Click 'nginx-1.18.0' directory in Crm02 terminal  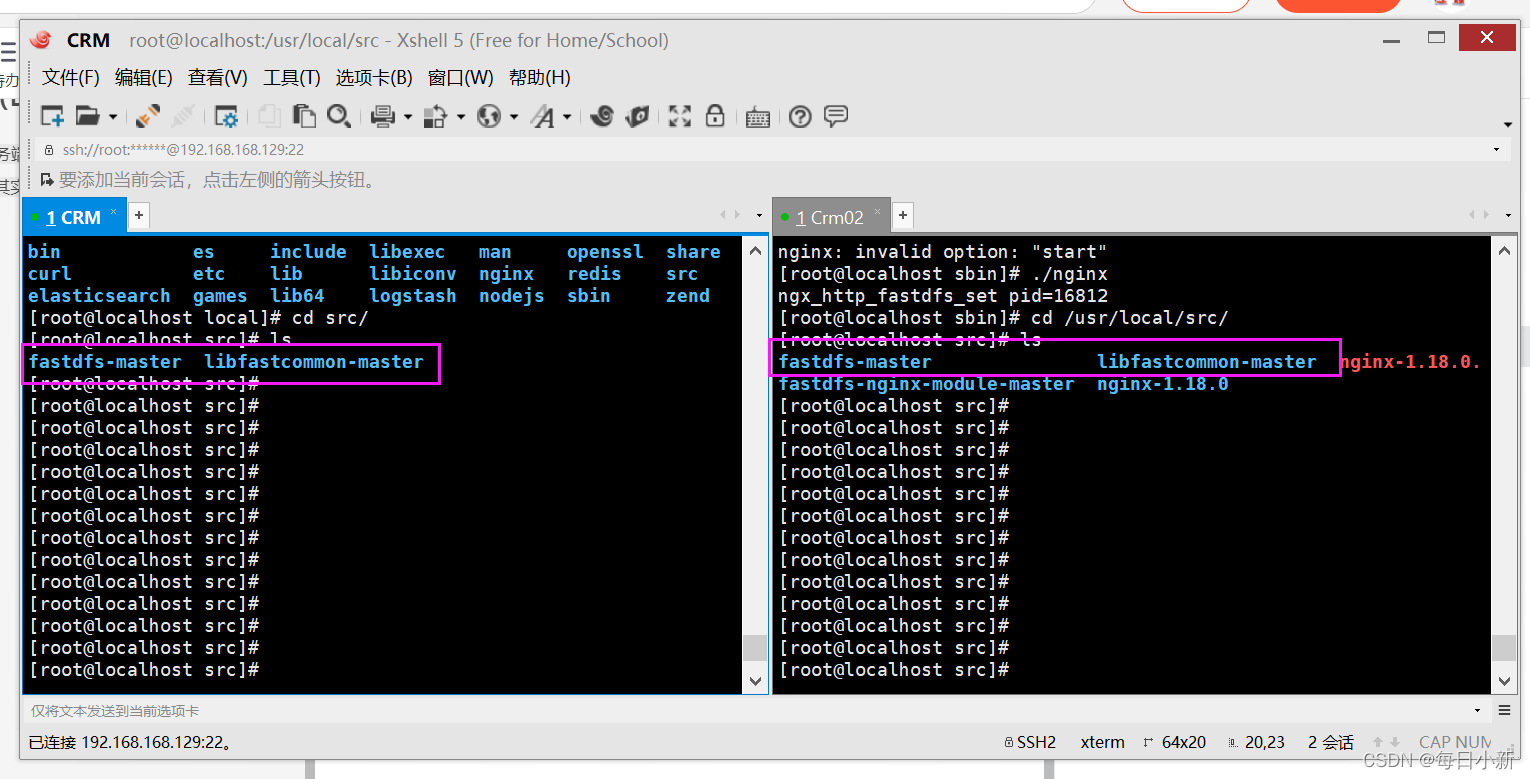1163,384
